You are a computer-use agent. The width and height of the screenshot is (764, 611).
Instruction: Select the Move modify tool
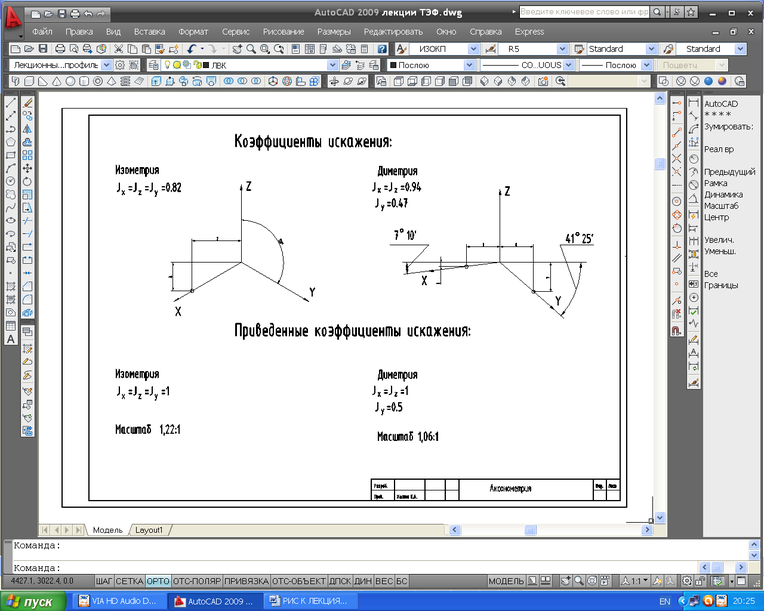coord(27,168)
